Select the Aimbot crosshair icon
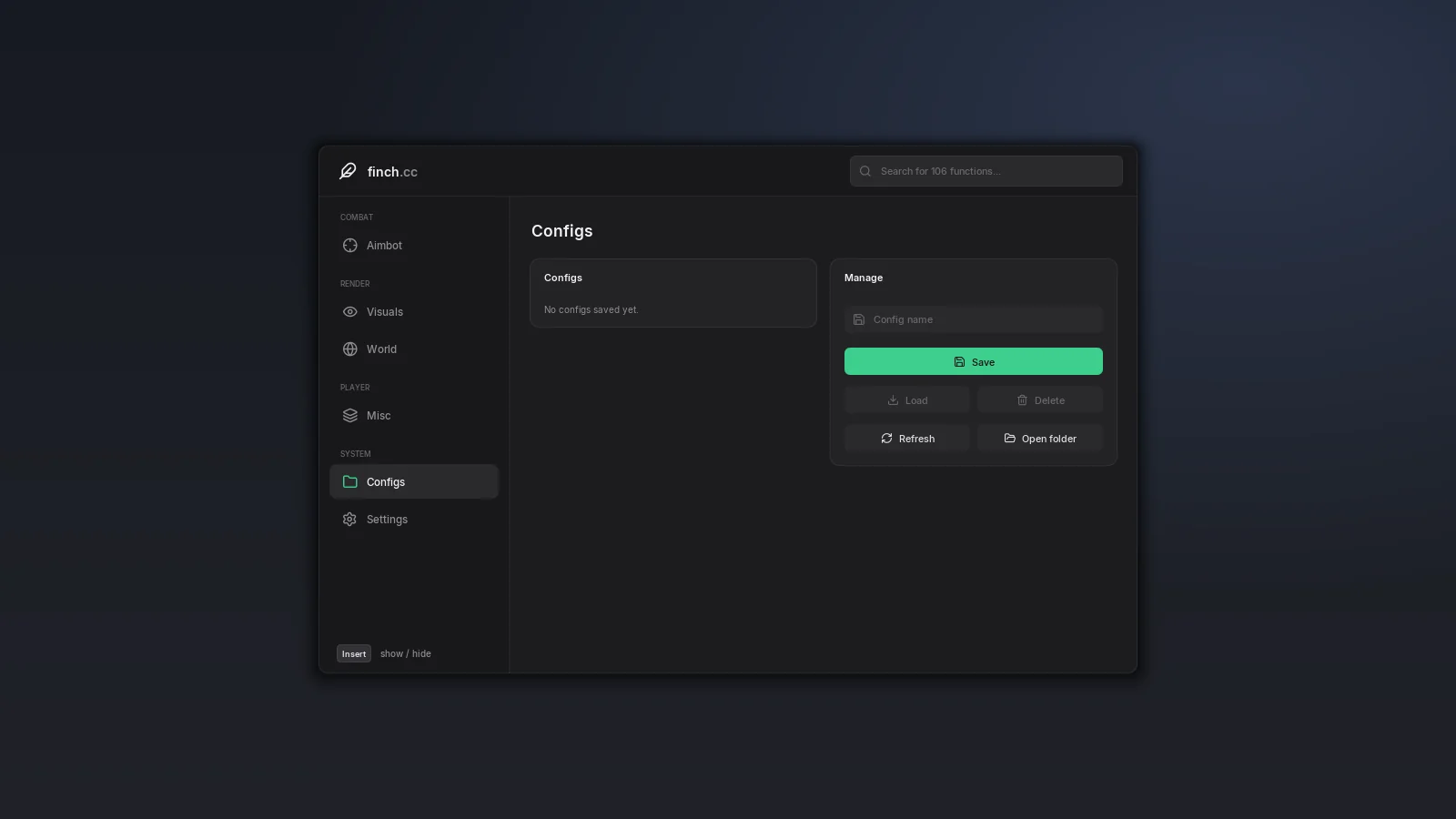Viewport: 1456px width, 819px height. tap(349, 246)
